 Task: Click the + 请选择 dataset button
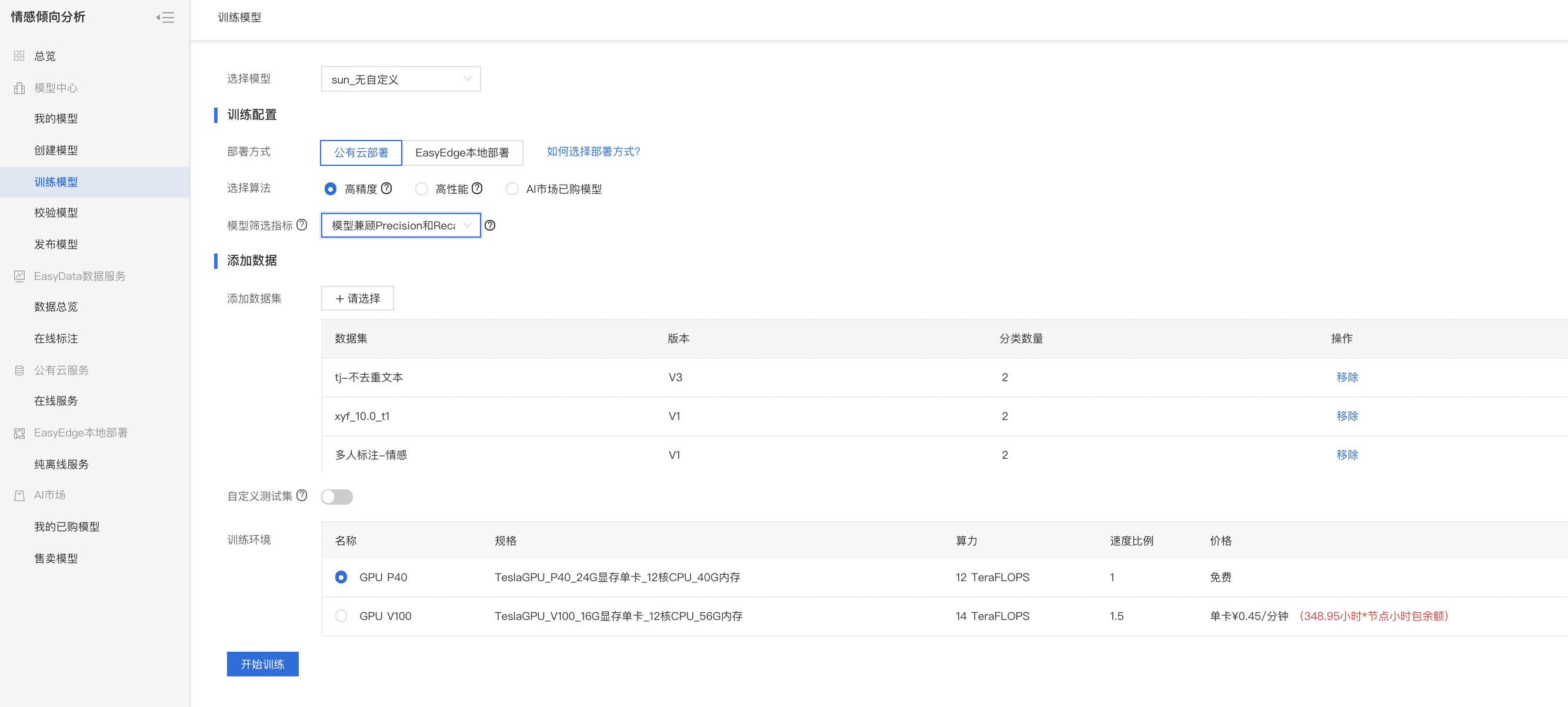click(358, 298)
